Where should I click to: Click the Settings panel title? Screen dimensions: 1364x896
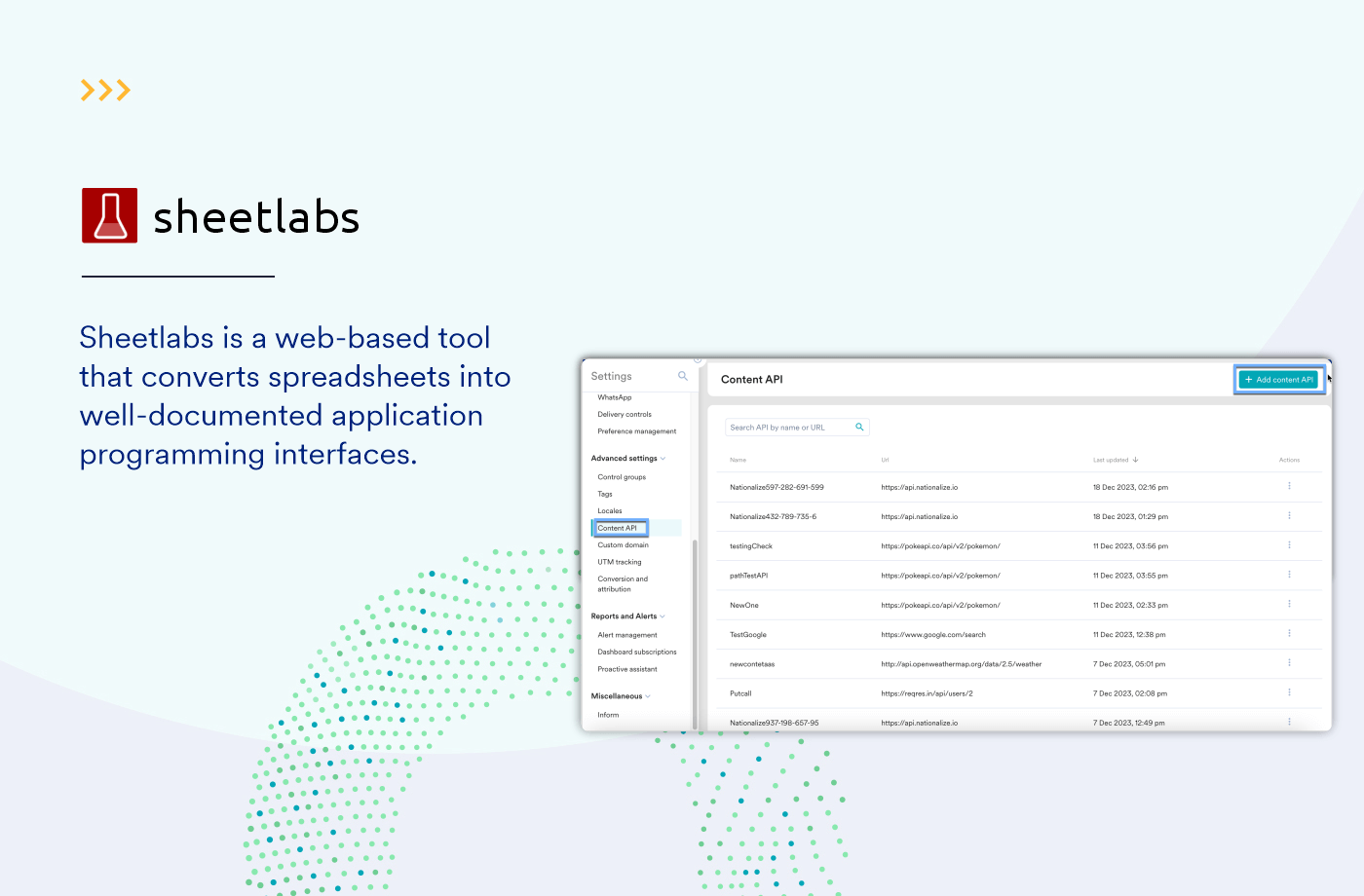[x=612, y=376]
